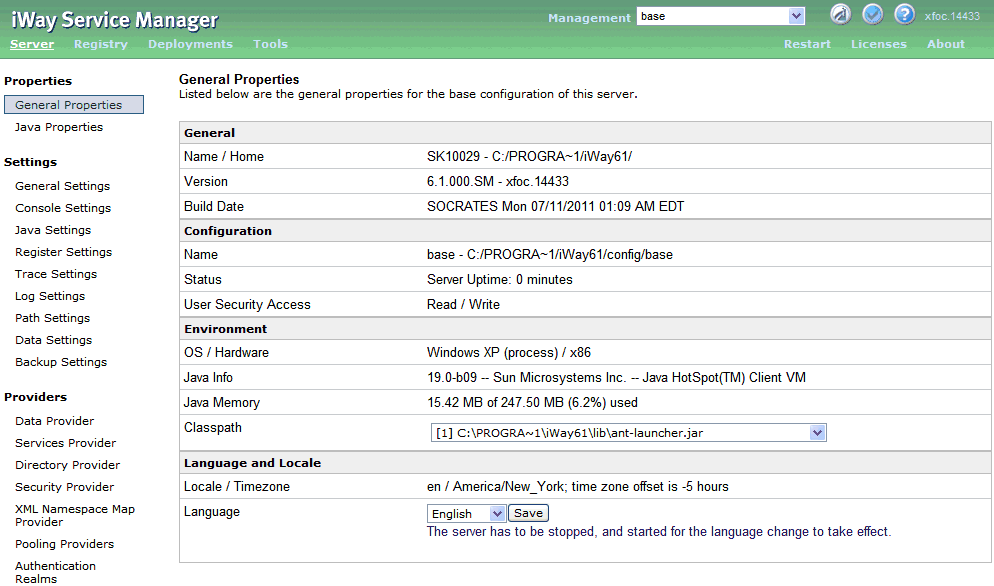Open the Licenses link

879,44
